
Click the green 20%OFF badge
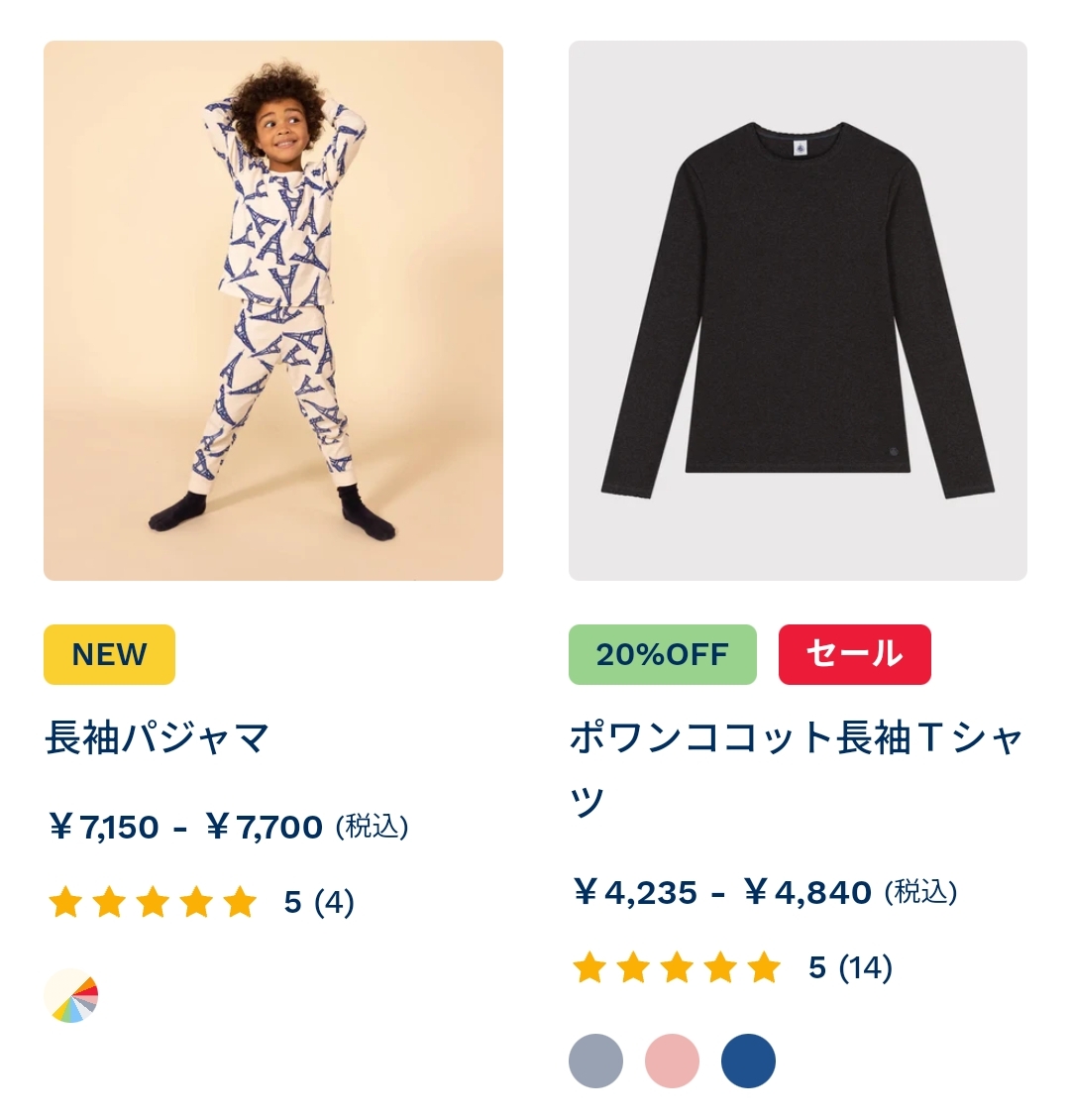[x=663, y=654]
